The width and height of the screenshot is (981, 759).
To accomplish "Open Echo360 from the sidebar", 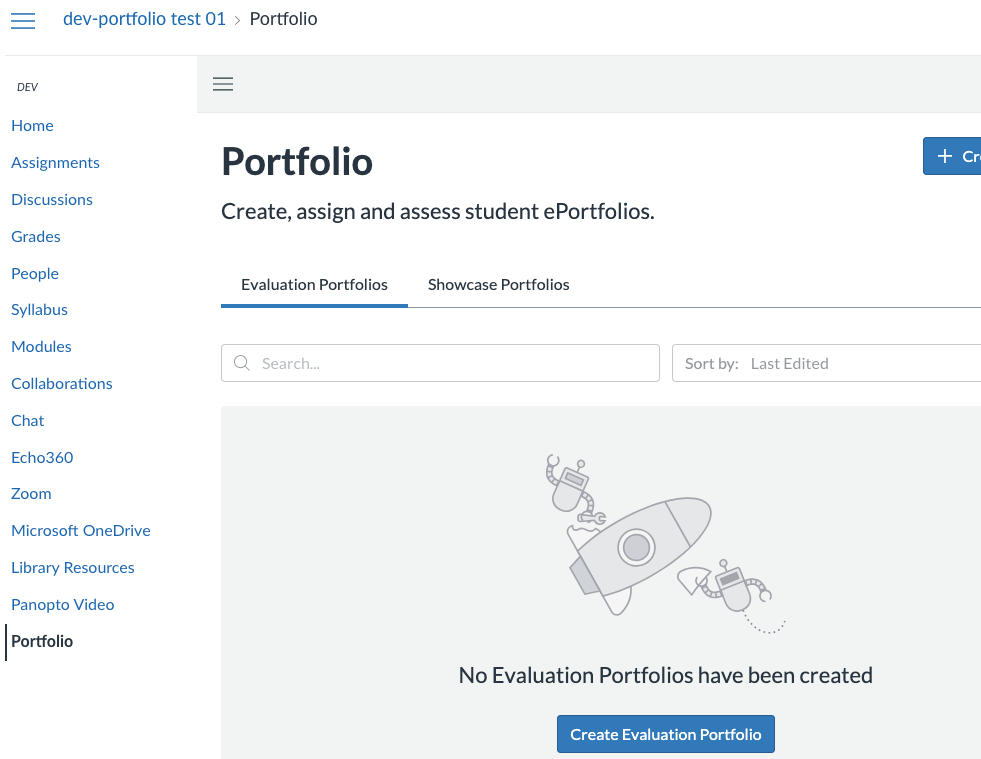I will 42,457.
